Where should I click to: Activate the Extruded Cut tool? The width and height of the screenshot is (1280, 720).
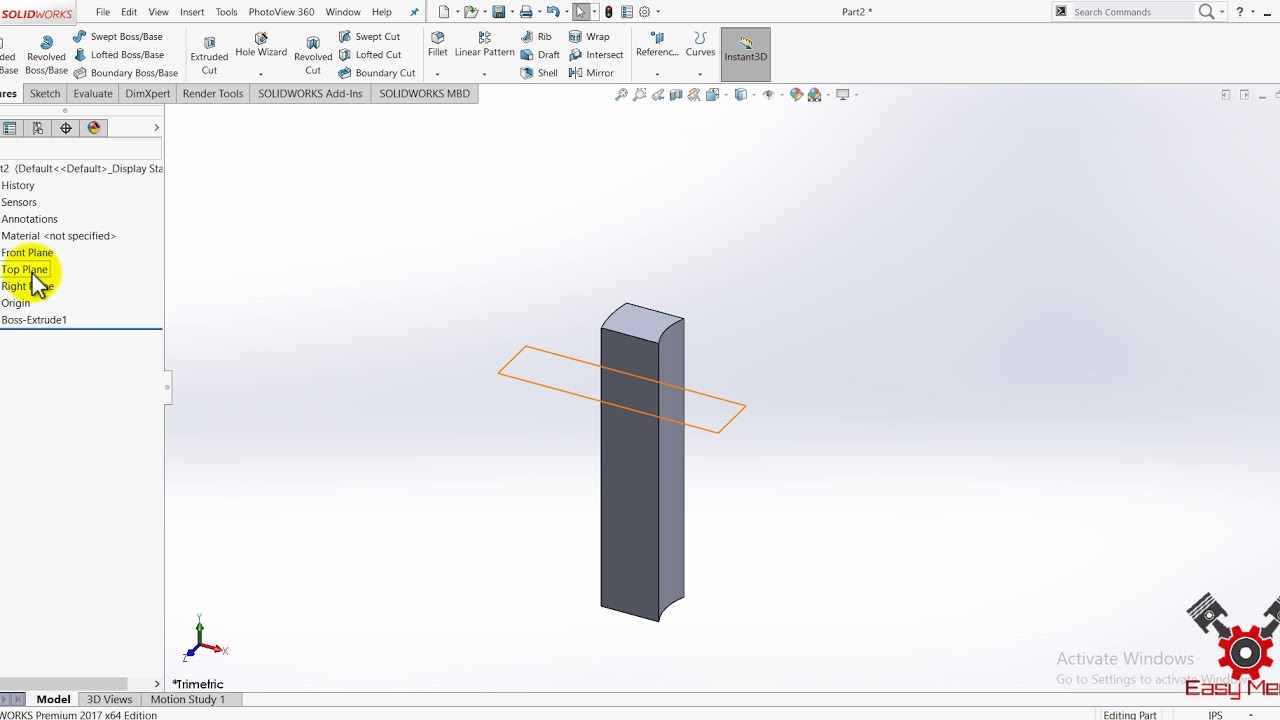[x=209, y=55]
